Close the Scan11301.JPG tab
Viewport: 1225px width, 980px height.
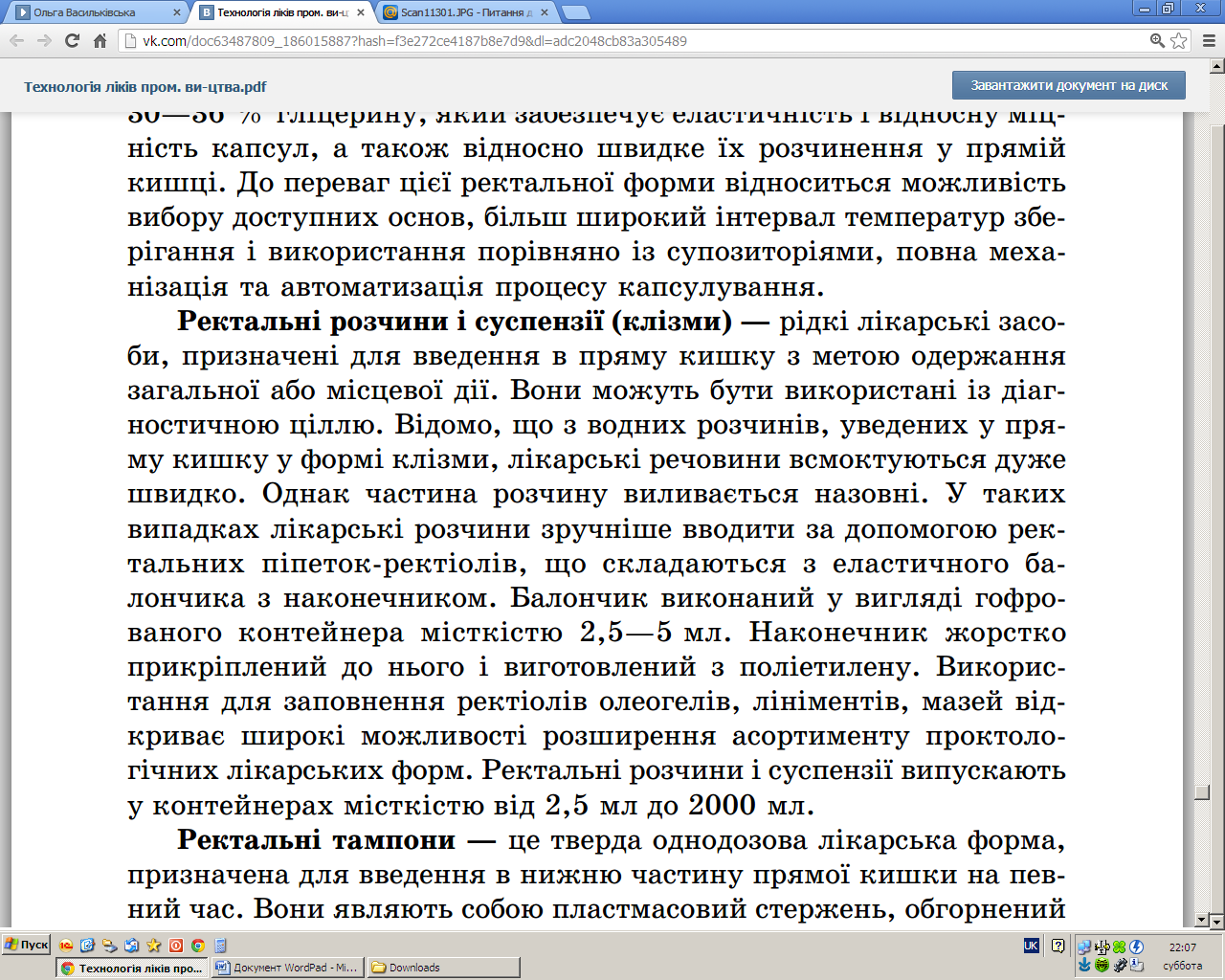coord(545,12)
